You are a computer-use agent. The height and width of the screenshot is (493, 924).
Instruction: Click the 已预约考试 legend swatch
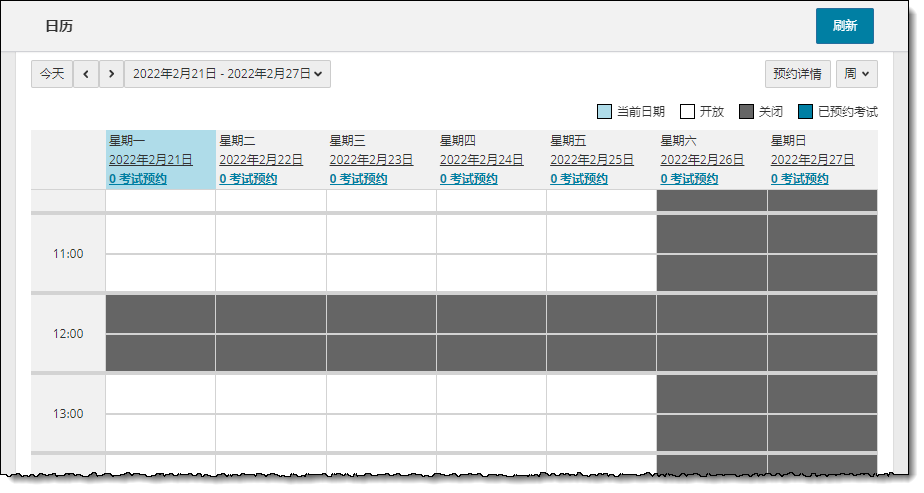(x=805, y=111)
